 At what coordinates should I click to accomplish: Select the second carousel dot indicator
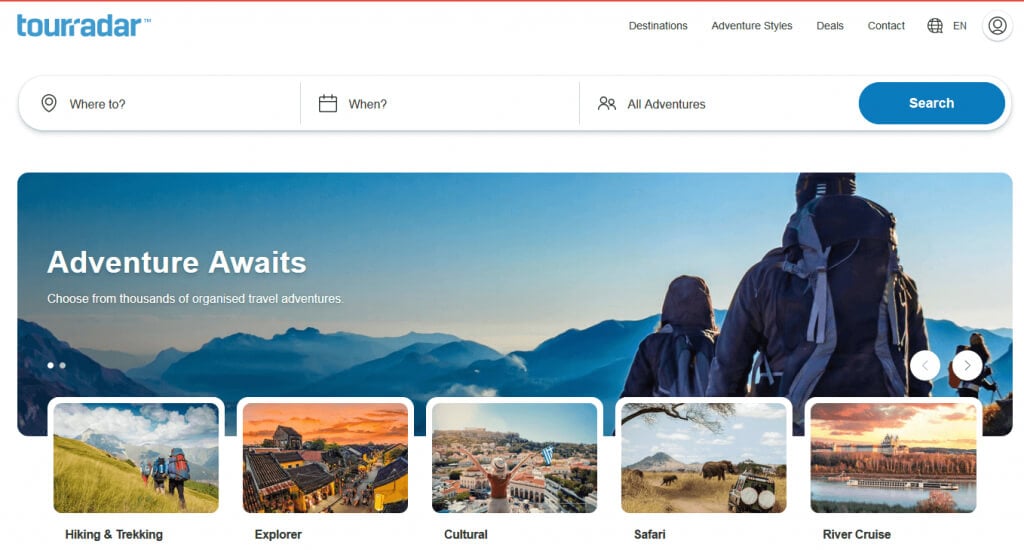(x=63, y=365)
